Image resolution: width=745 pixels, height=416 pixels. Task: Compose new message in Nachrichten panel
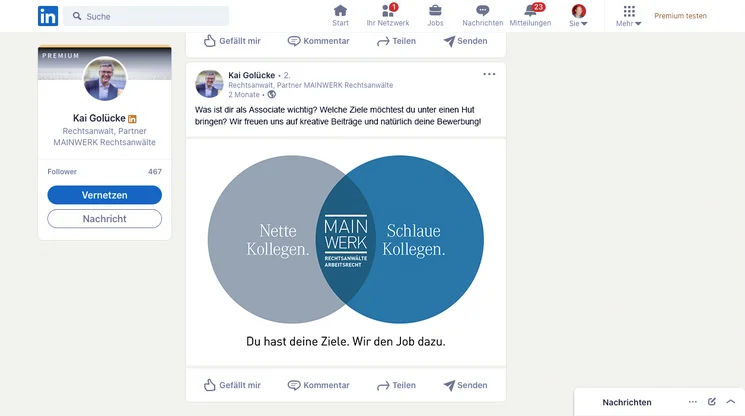[x=712, y=402]
